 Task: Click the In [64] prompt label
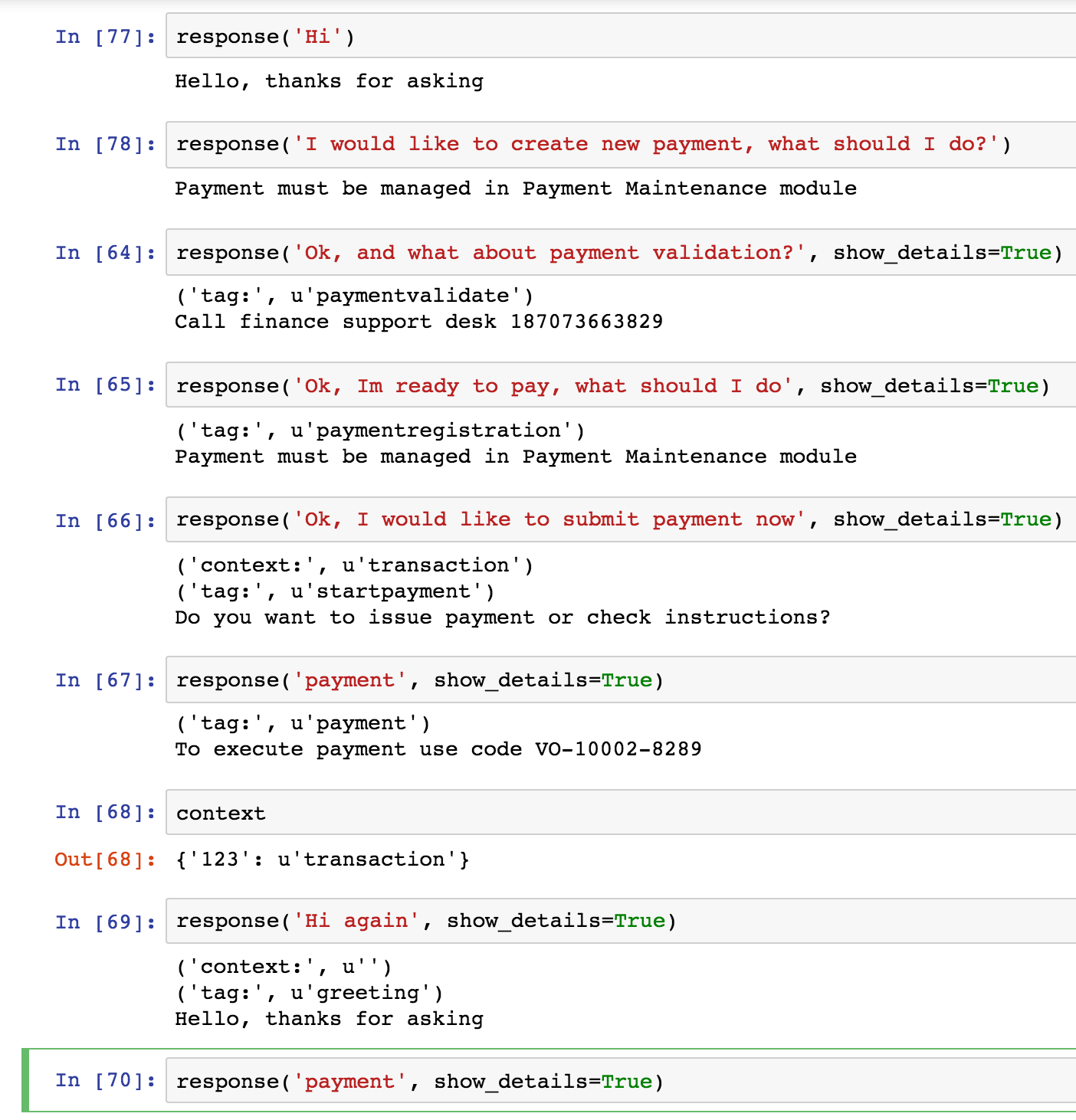[x=105, y=253]
